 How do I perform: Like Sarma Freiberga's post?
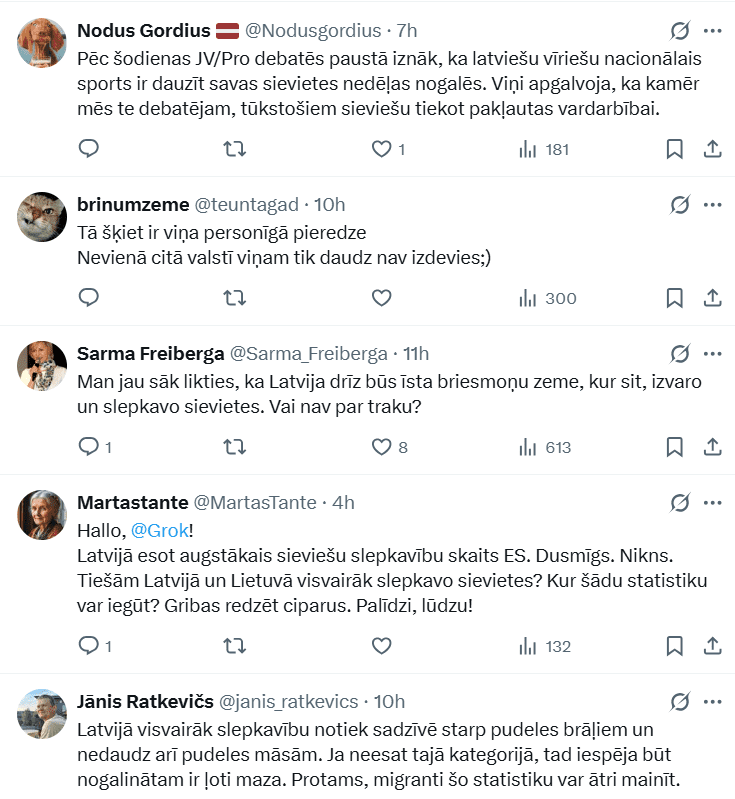click(x=381, y=446)
